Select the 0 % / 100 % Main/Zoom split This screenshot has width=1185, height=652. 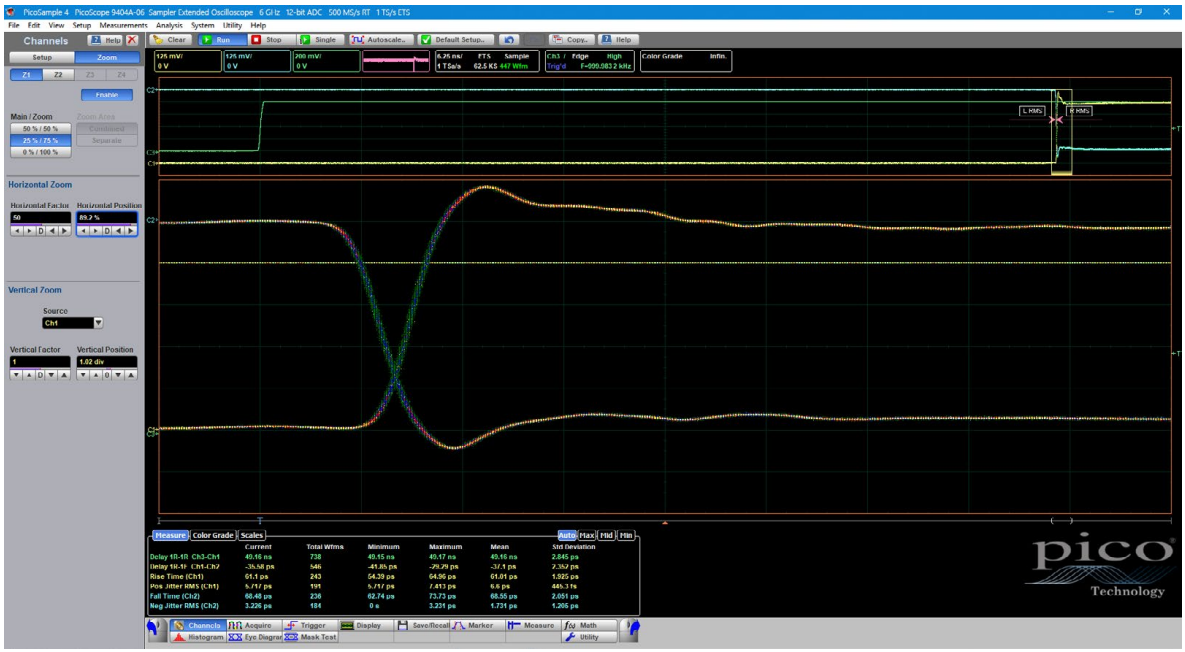40,152
